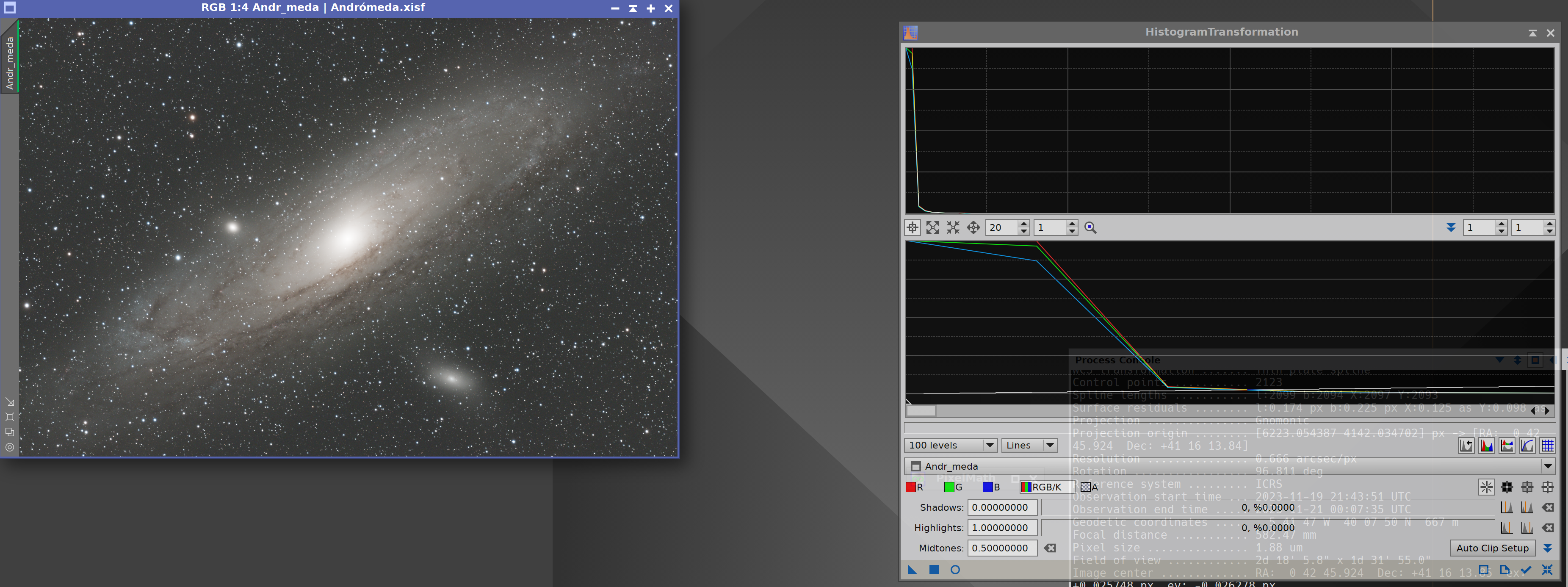The image size is (1568, 587).
Task: Click the Midtones value input field
Action: click(x=1002, y=548)
